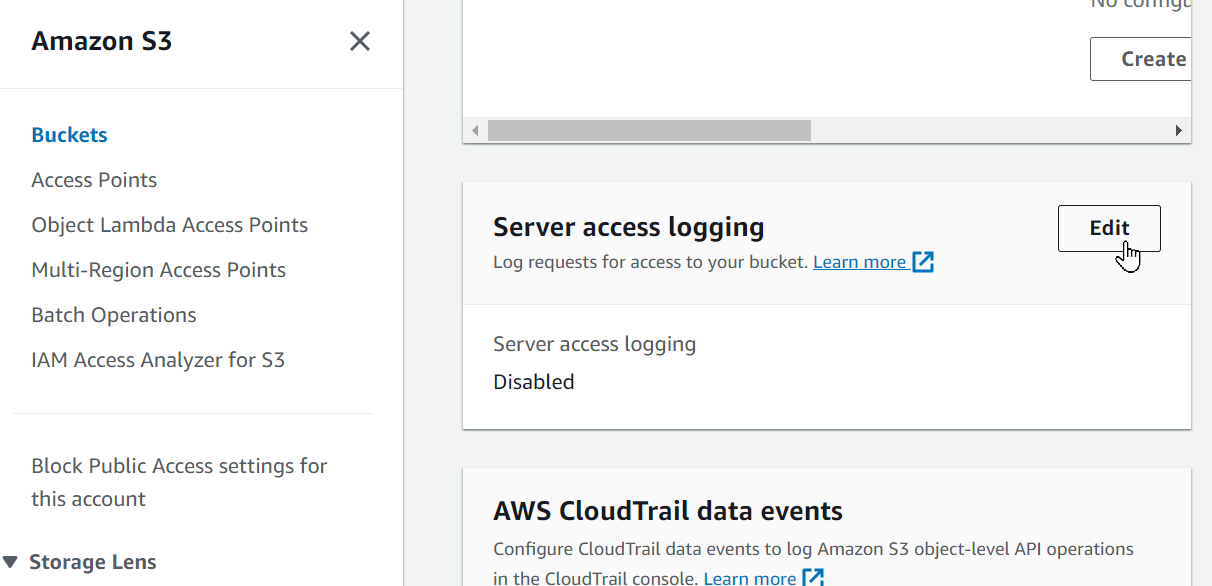
Task: Click the partially visible Create button
Action: (1141, 59)
